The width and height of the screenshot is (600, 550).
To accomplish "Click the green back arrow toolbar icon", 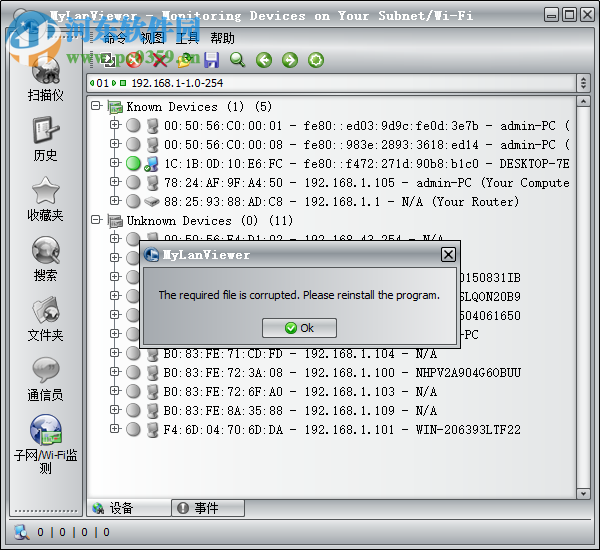I will [264, 60].
